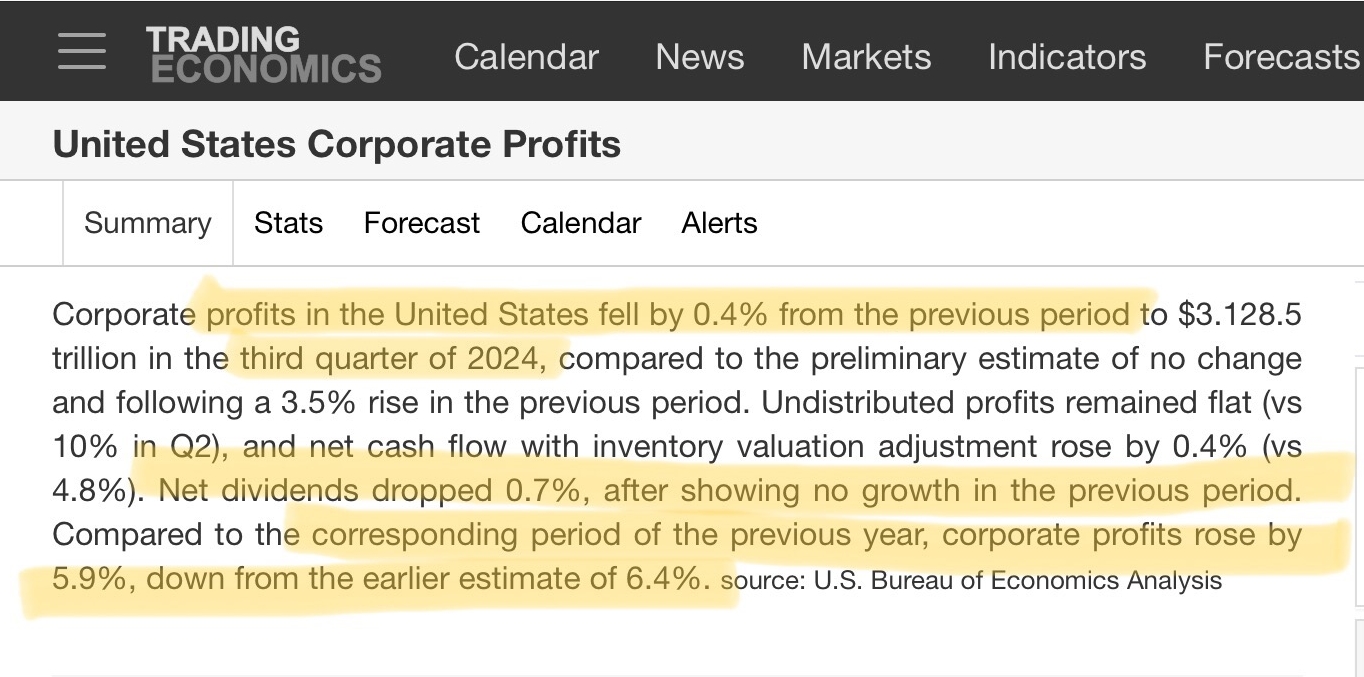
Task: Open the Markets navigation item
Action: tap(866, 57)
